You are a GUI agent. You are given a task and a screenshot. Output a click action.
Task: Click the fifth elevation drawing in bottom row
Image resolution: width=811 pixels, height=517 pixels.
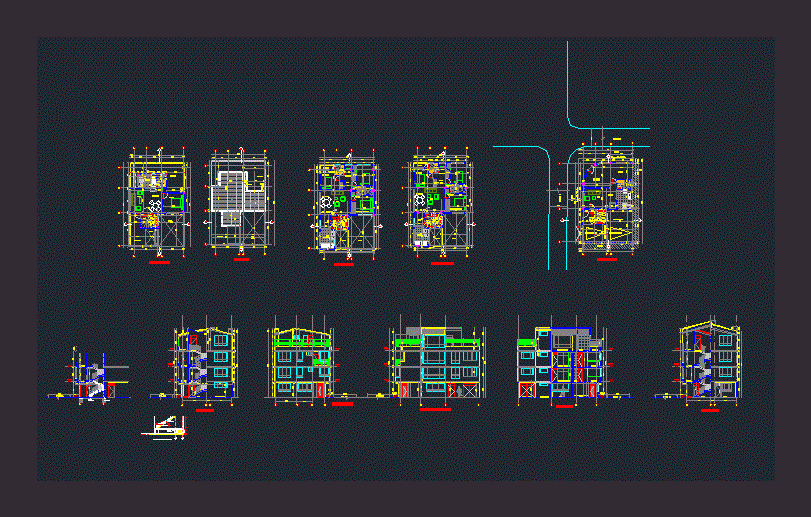click(x=560, y=365)
